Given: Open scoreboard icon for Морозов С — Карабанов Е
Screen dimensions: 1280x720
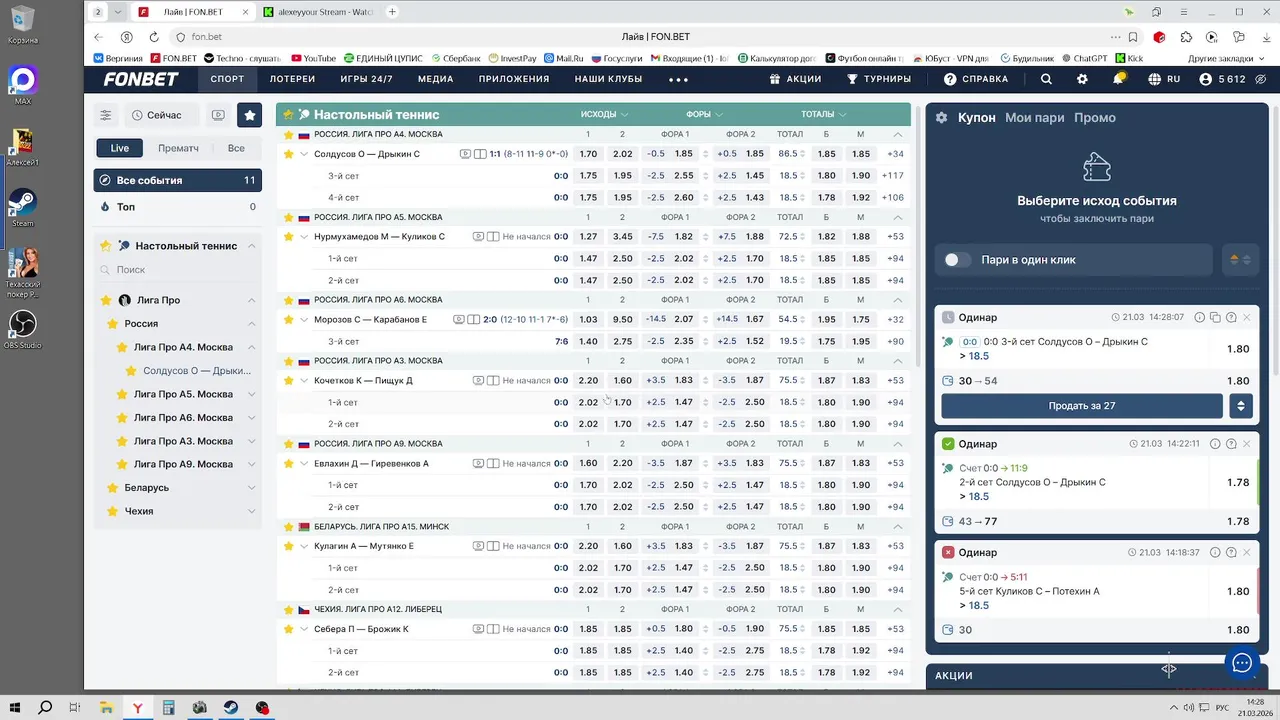Looking at the screenshot, I should 474,320.
